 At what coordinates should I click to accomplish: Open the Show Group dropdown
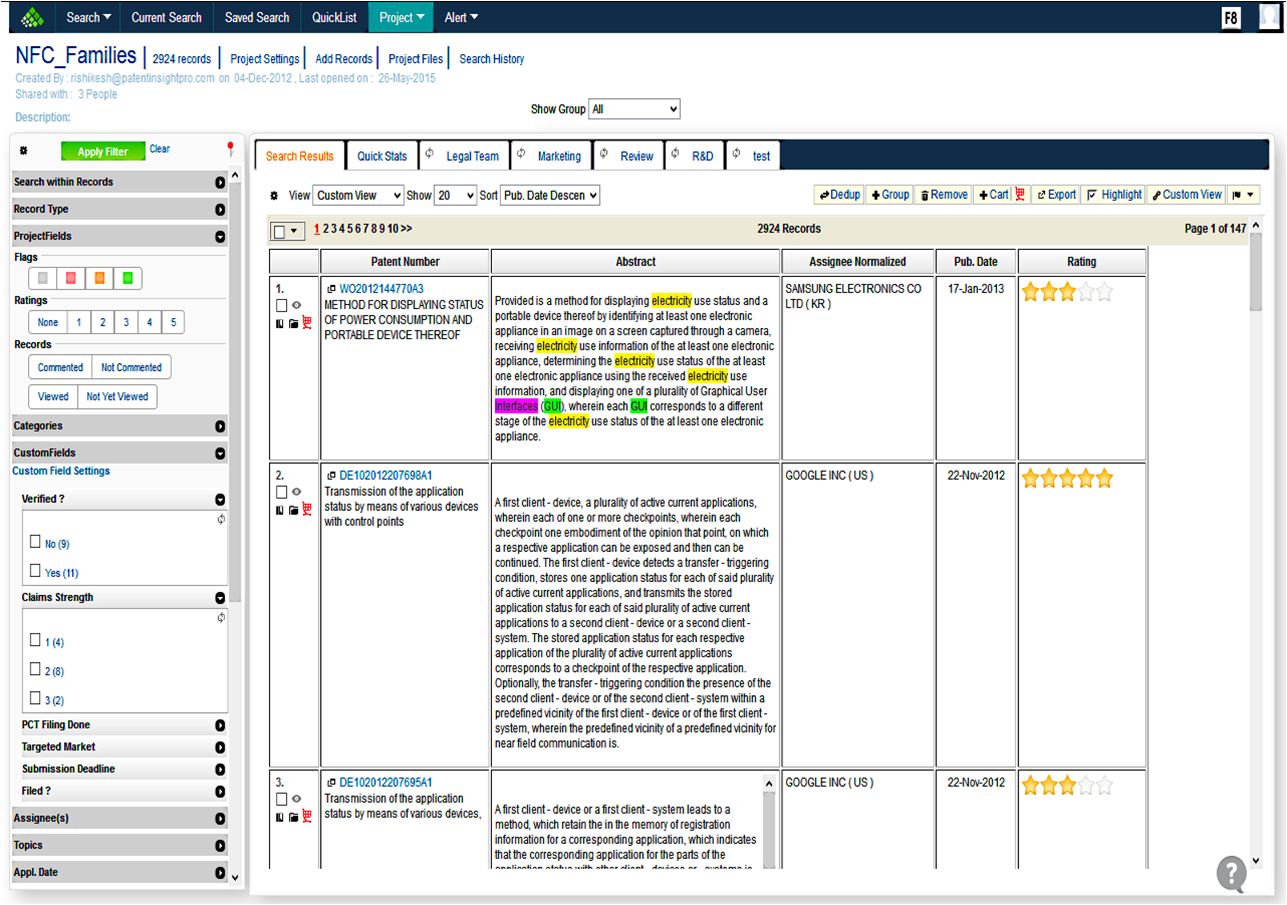tap(634, 109)
